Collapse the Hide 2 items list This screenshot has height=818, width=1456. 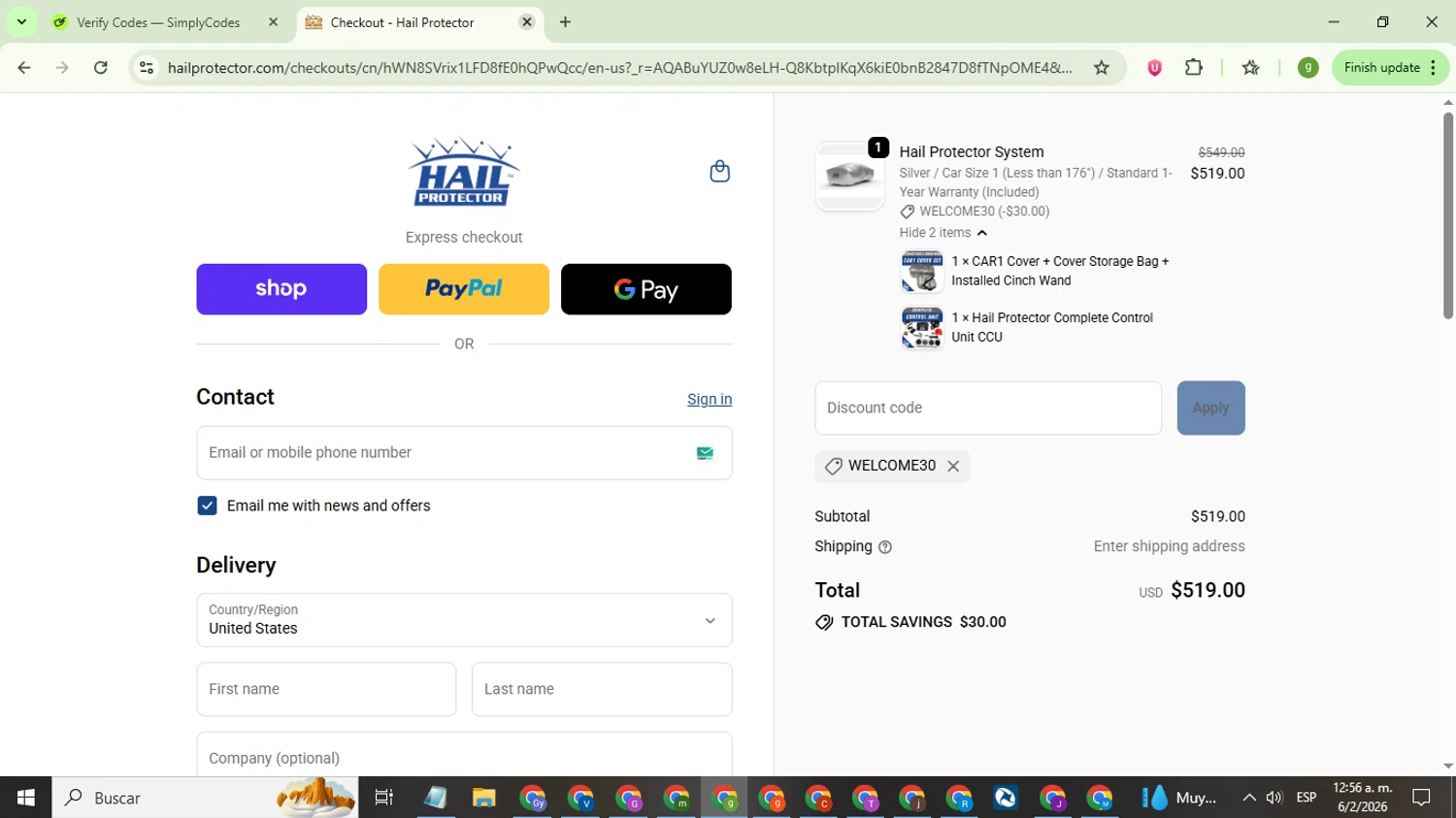(943, 233)
